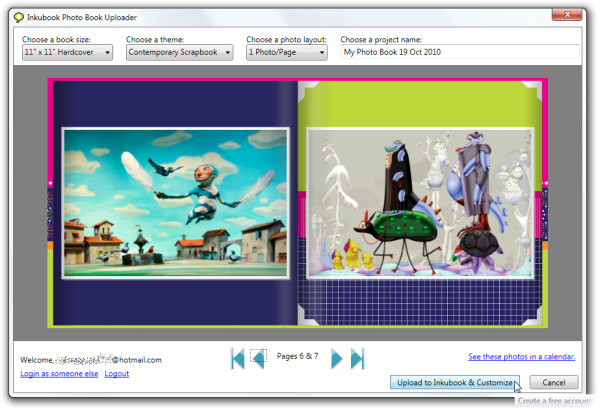Open the photo layout dropdown
The image size is (600, 410).
click(287, 52)
